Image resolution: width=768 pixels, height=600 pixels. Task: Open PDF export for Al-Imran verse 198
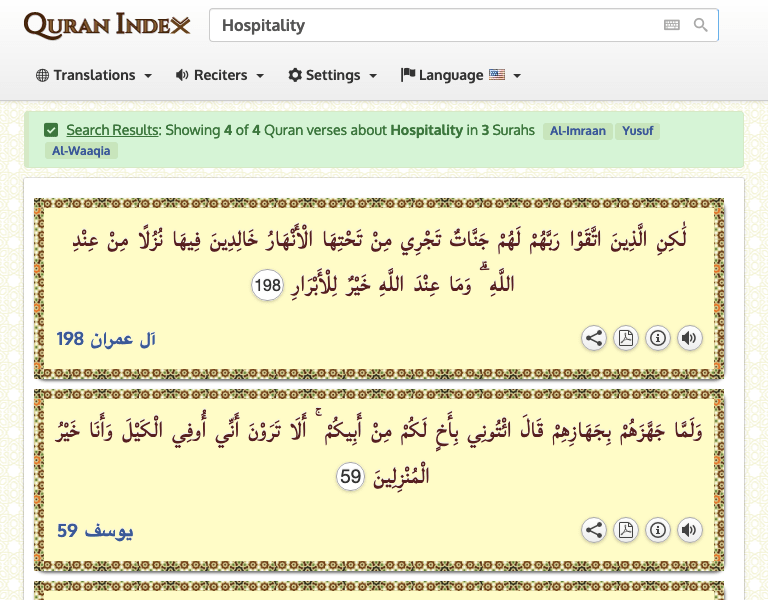[x=626, y=338]
